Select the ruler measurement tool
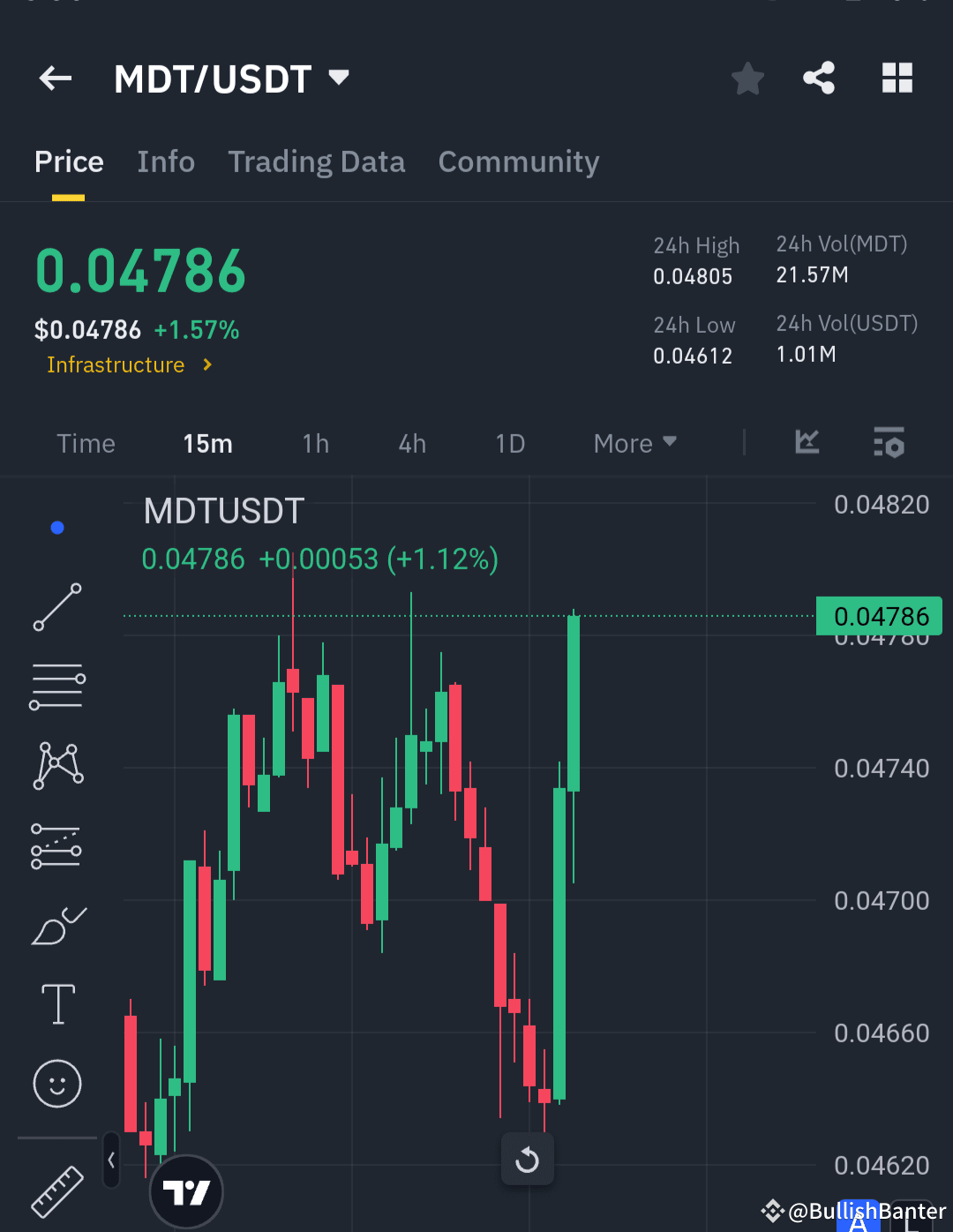Screen dimensions: 953x1232 57,1191
